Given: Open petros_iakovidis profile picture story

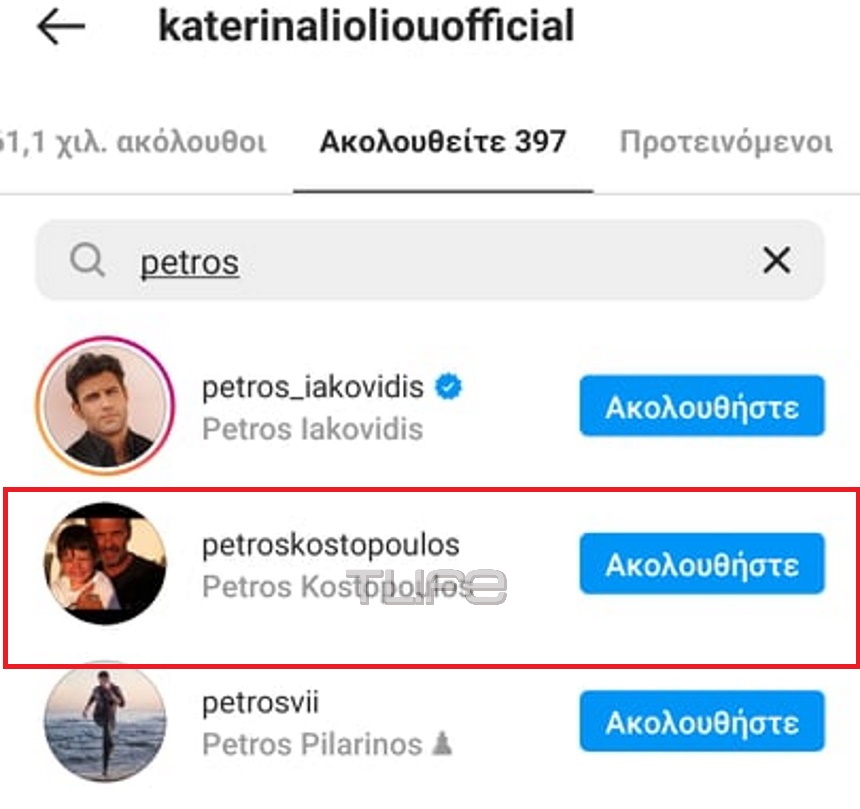Looking at the screenshot, I should point(105,406).
